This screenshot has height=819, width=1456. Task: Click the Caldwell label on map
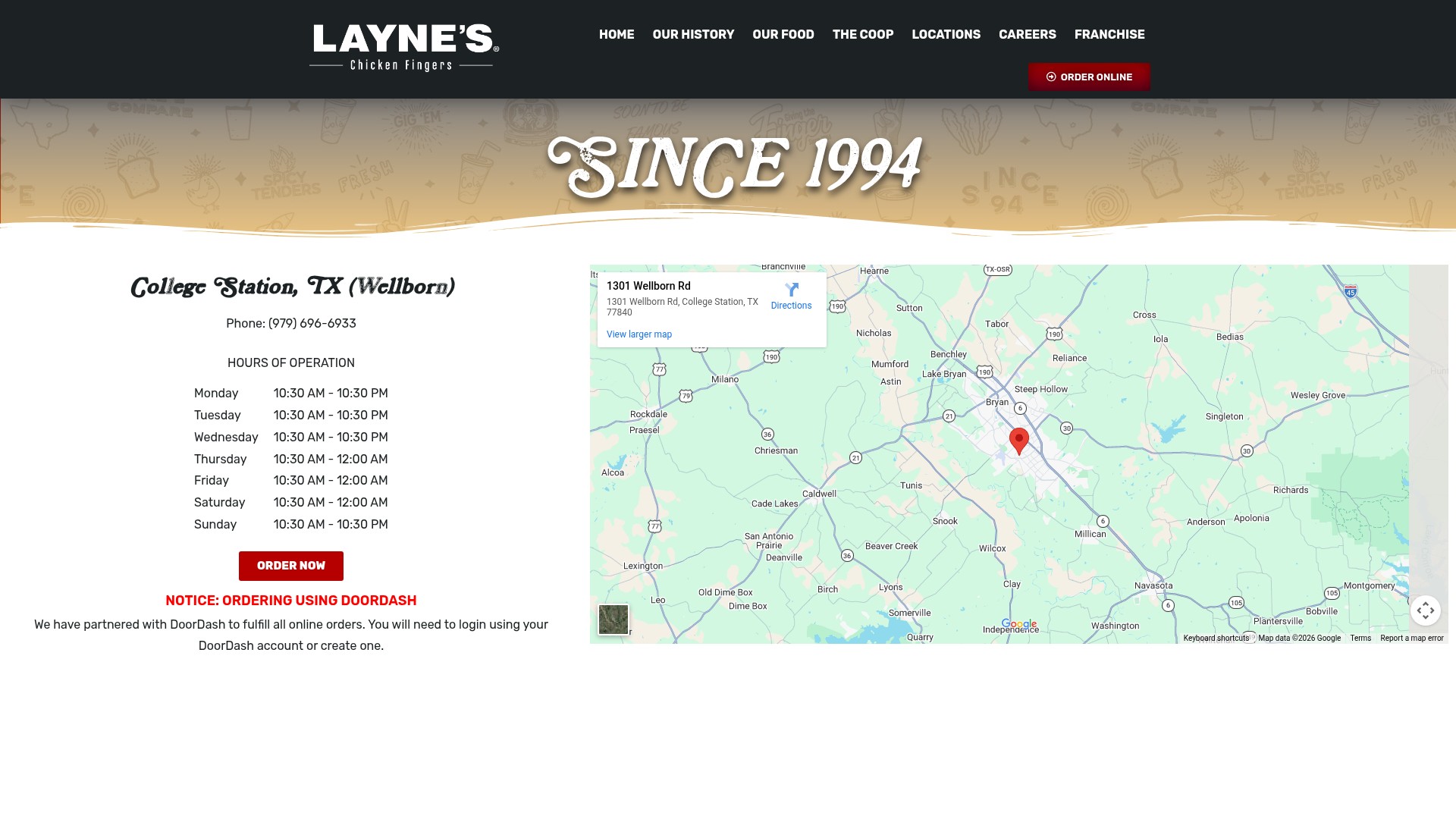[x=819, y=494]
